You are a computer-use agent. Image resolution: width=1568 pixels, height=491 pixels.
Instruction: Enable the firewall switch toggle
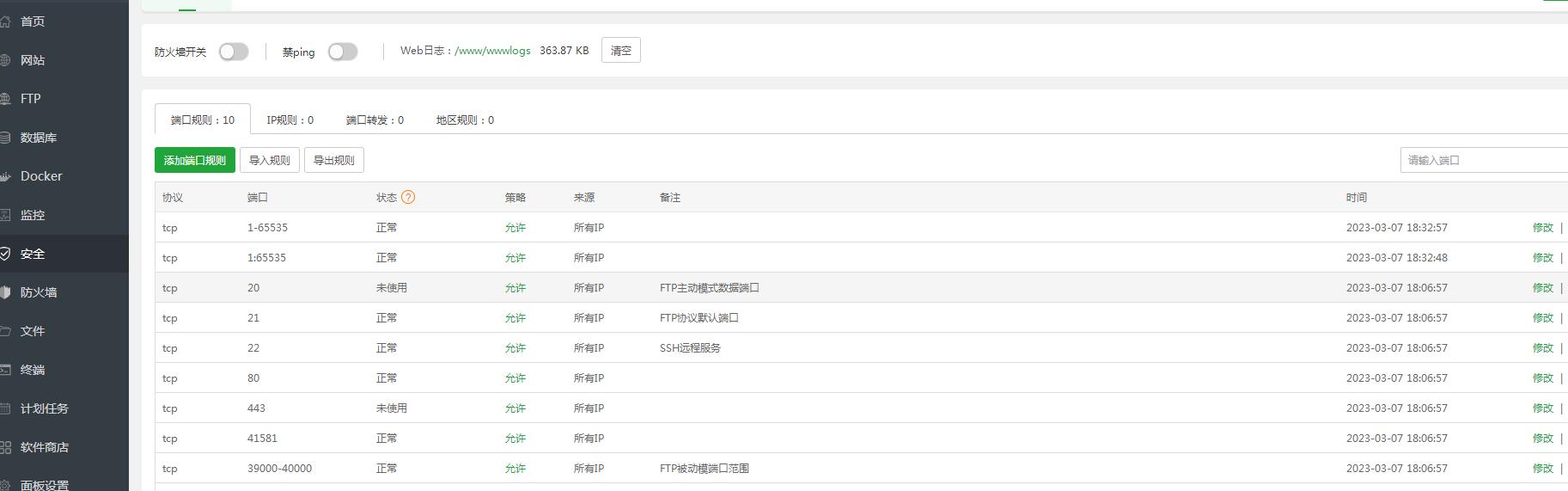click(233, 52)
